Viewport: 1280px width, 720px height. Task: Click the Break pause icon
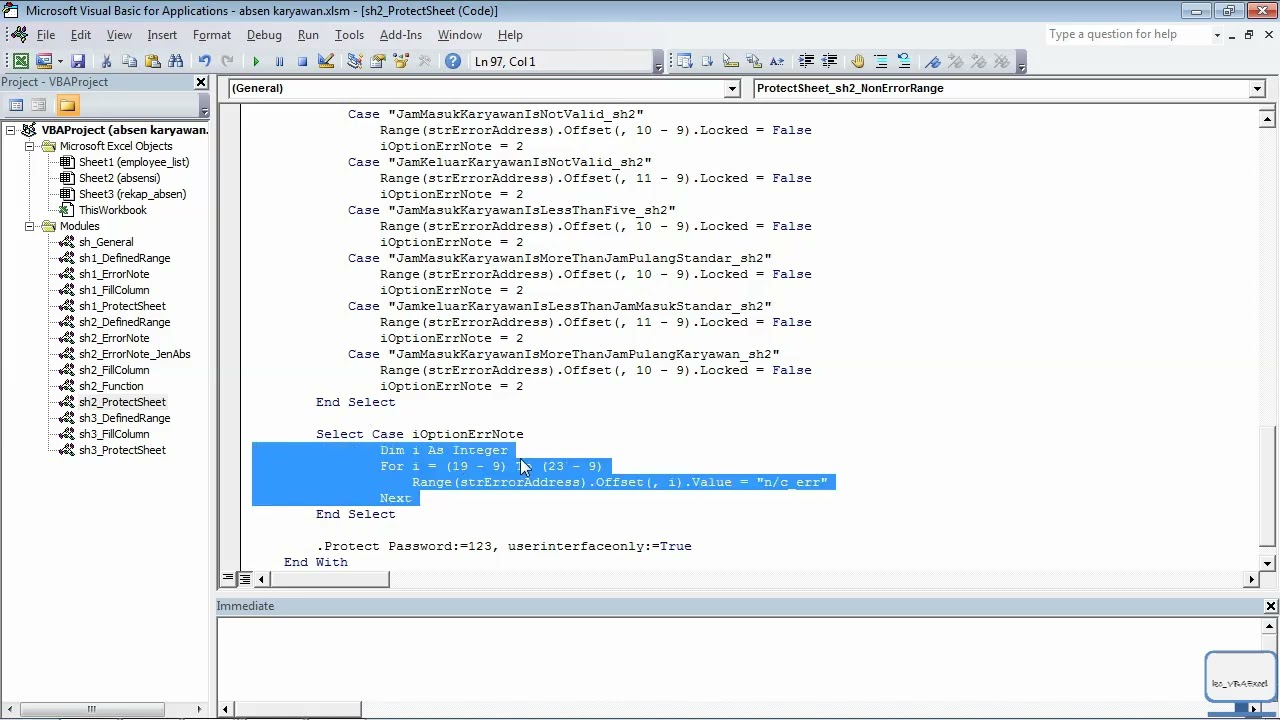click(279, 61)
